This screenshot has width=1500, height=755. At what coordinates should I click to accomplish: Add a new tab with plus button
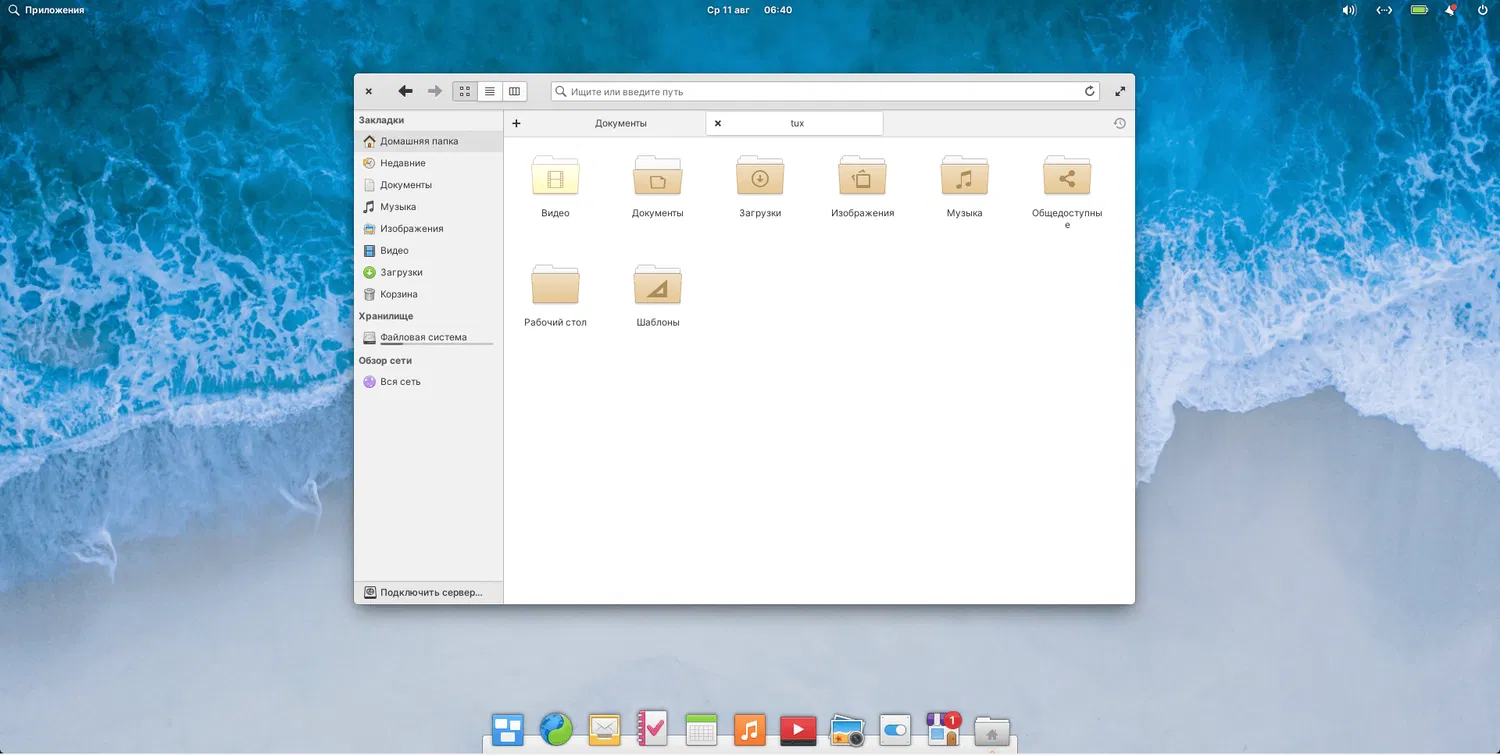pos(516,123)
